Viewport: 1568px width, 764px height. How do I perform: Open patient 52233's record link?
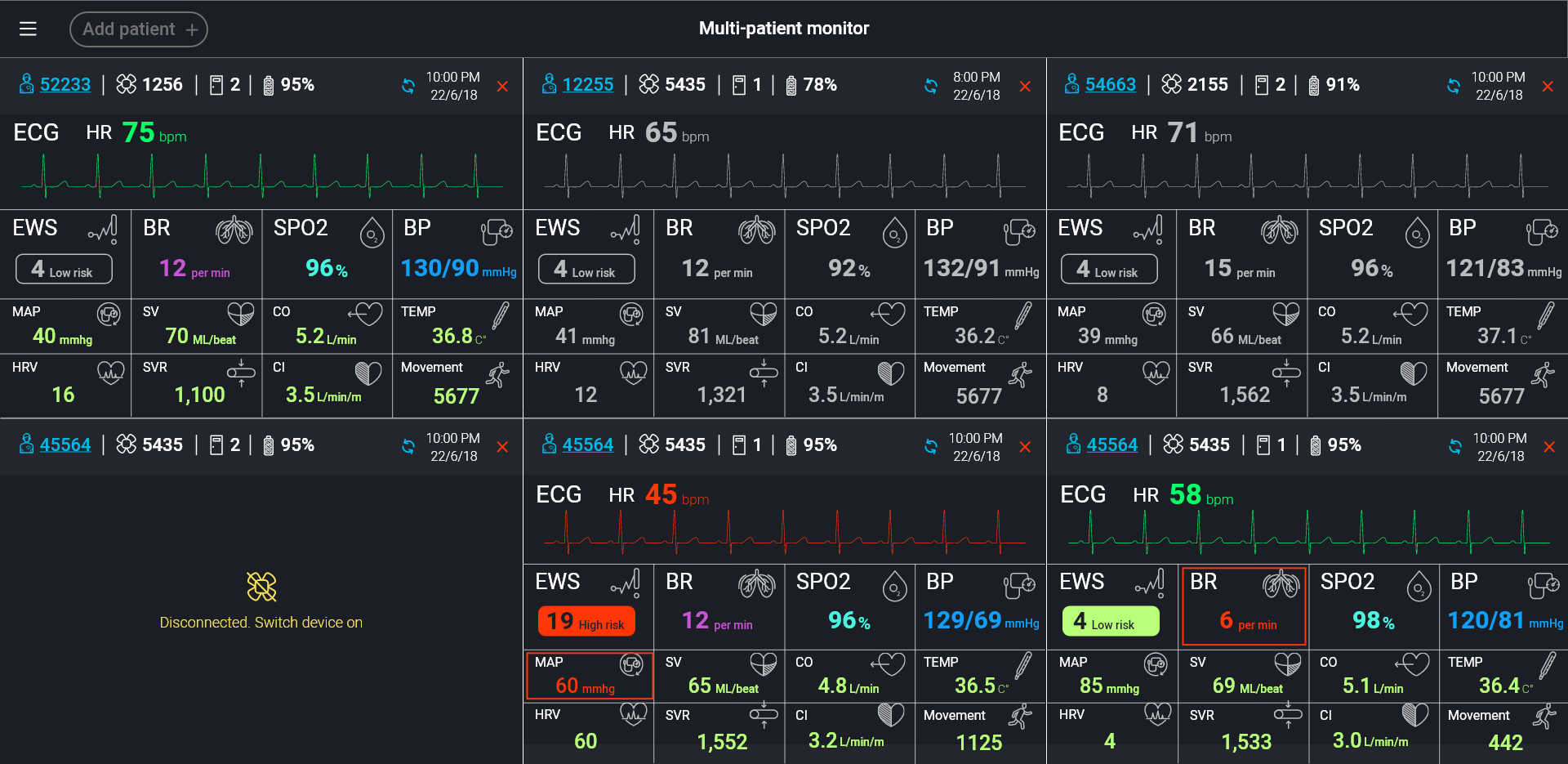pos(64,84)
